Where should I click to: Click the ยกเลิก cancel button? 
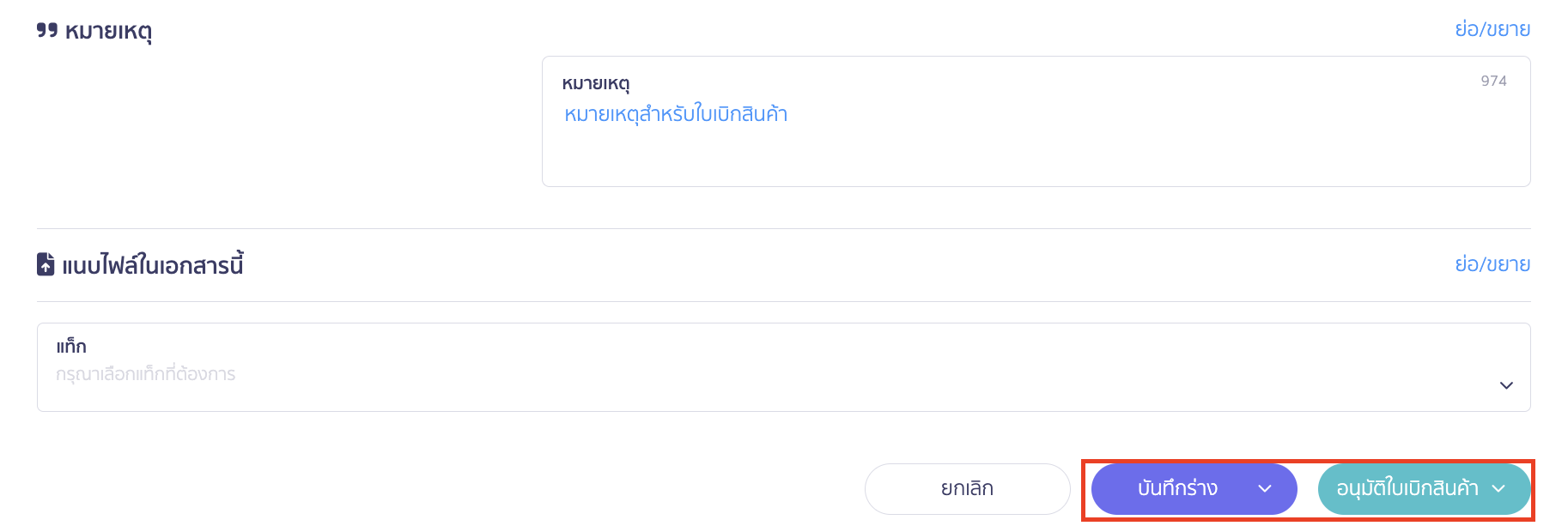[x=966, y=488]
